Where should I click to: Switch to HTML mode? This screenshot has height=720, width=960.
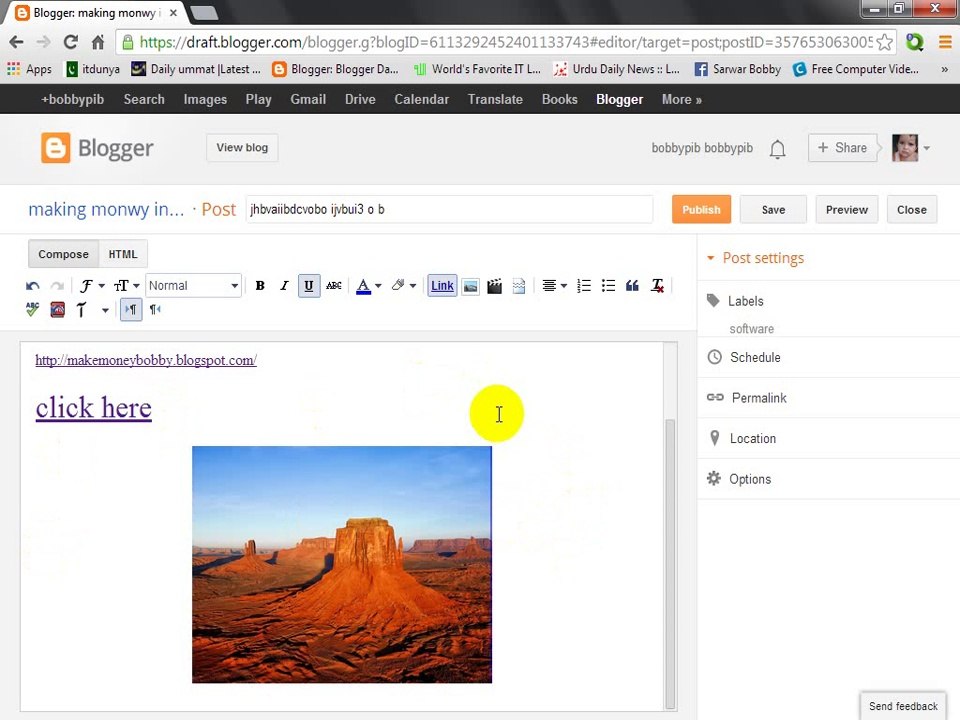pyautogui.click(x=123, y=254)
